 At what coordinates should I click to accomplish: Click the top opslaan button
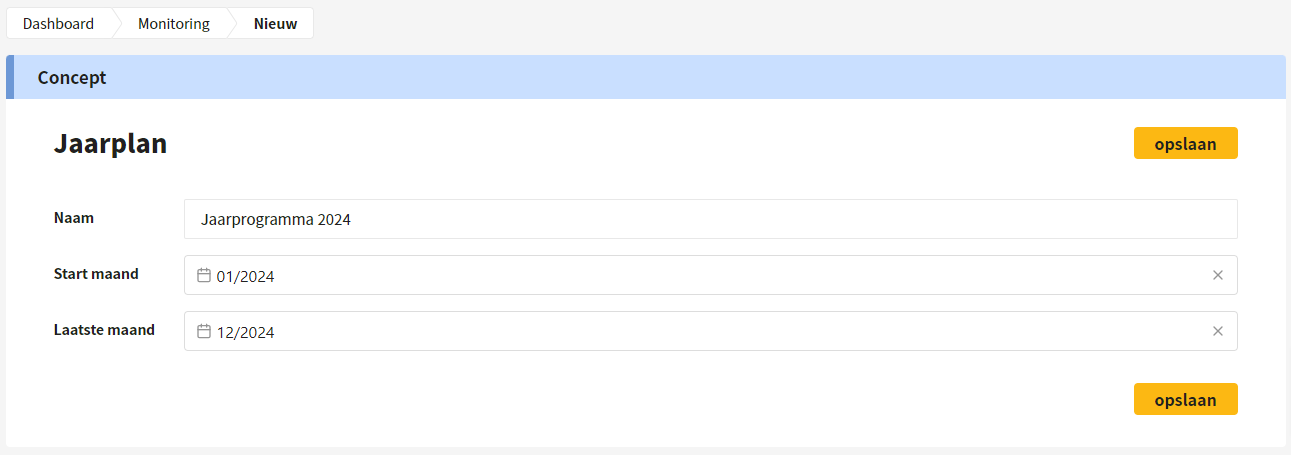pyautogui.click(x=1185, y=143)
